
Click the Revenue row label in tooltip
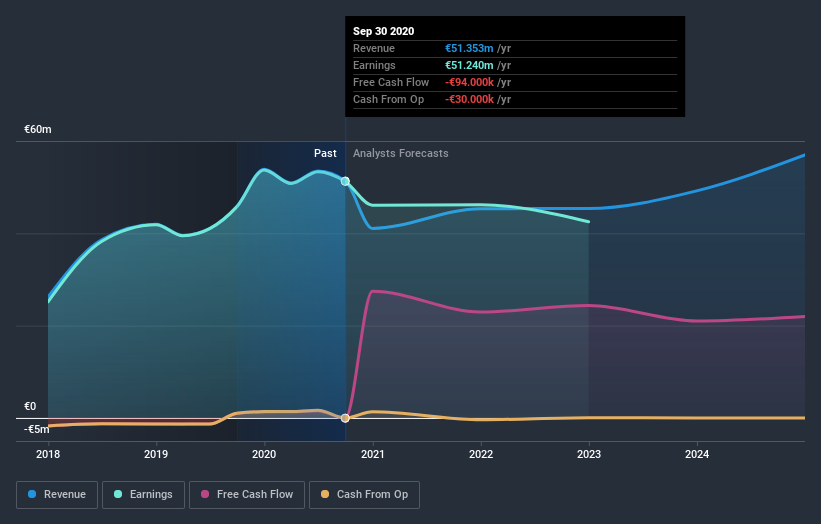coord(374,48)
